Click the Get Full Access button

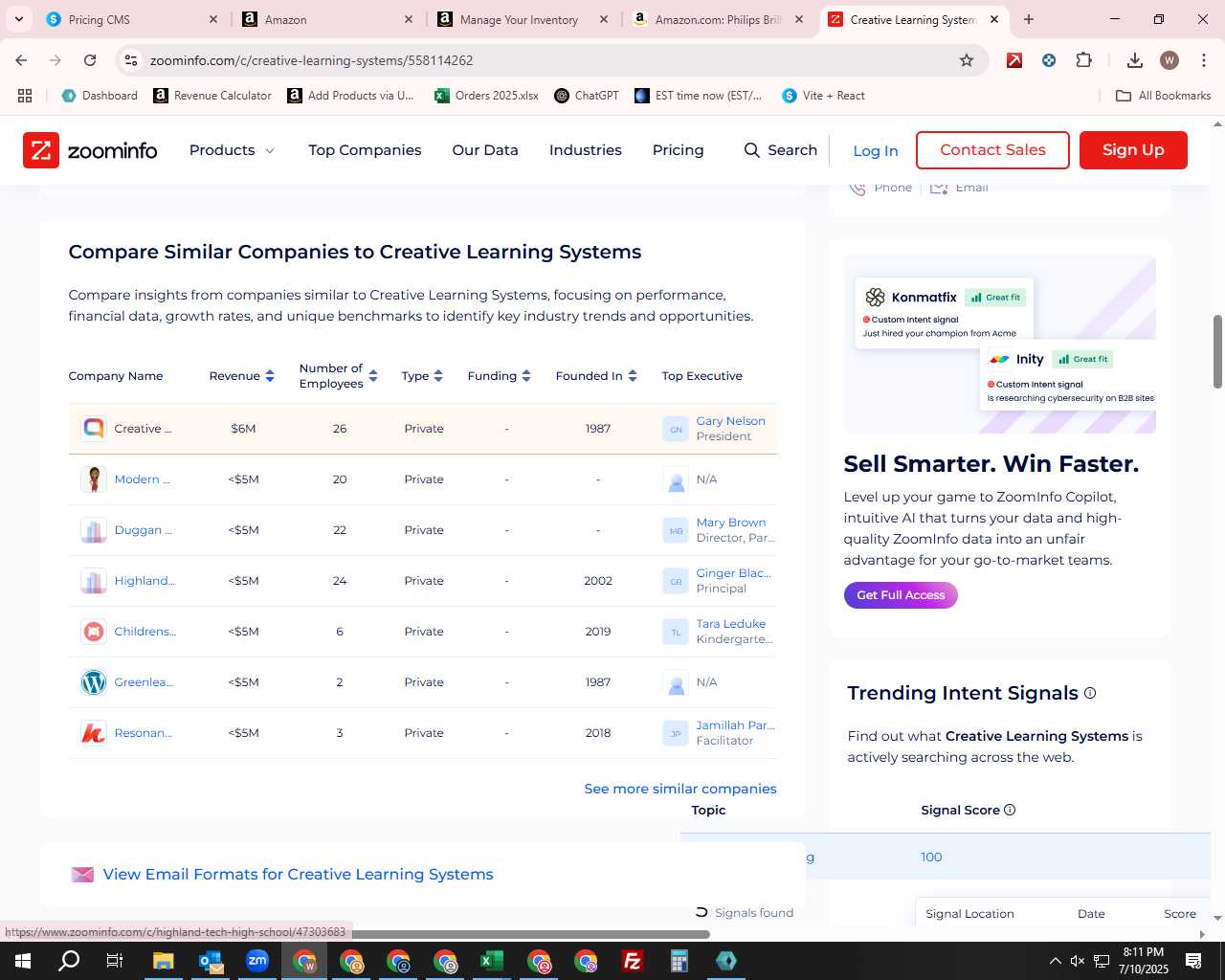tap(901, 595)
